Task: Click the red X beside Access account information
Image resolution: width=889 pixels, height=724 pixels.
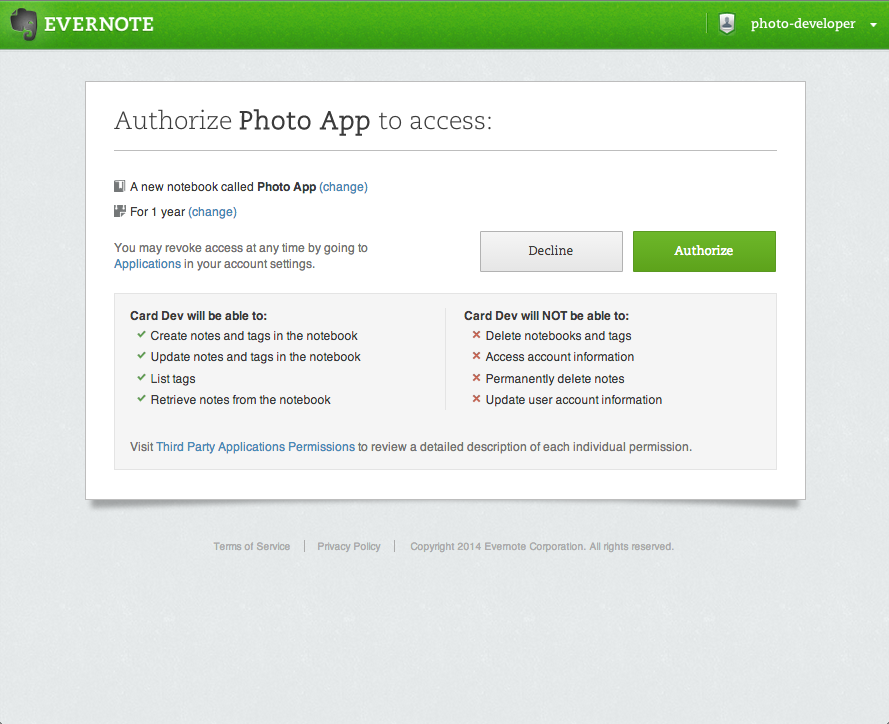Action: point(476,357)
